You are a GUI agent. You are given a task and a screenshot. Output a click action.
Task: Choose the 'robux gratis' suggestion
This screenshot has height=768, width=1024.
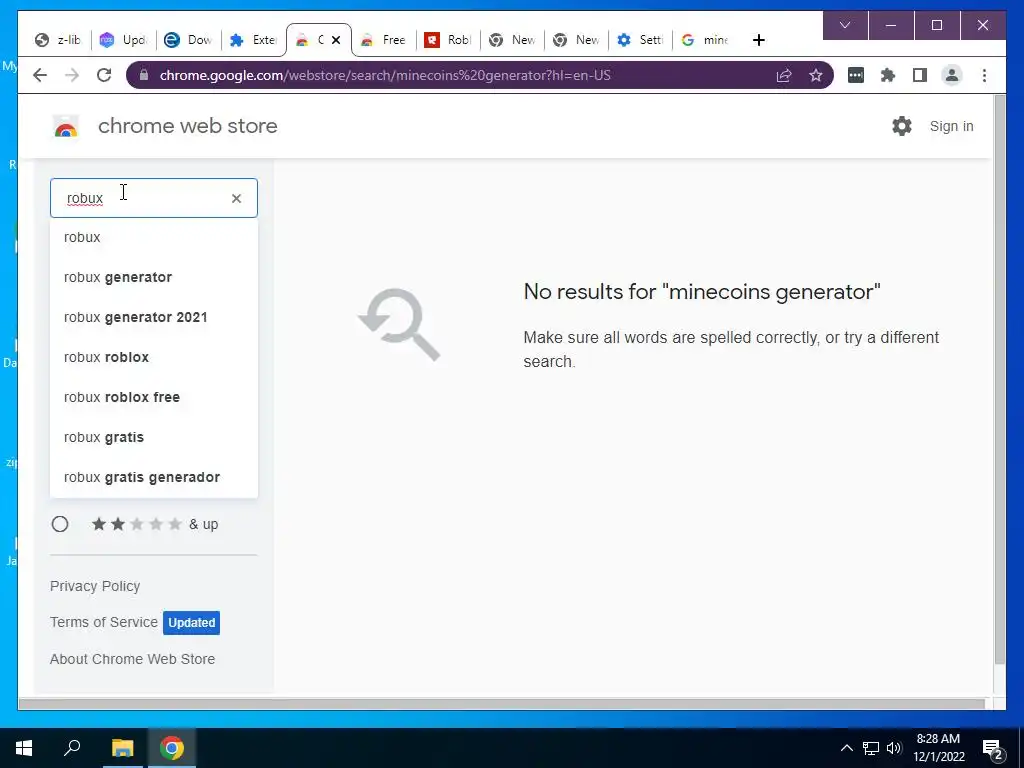point(153,437)
